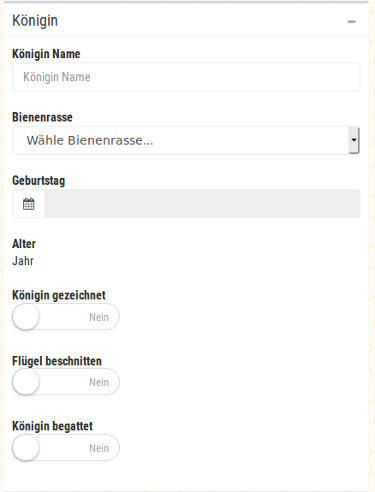Click the arrow of the Bienenrasse combo box
The image size is (375, 492).
354,140
